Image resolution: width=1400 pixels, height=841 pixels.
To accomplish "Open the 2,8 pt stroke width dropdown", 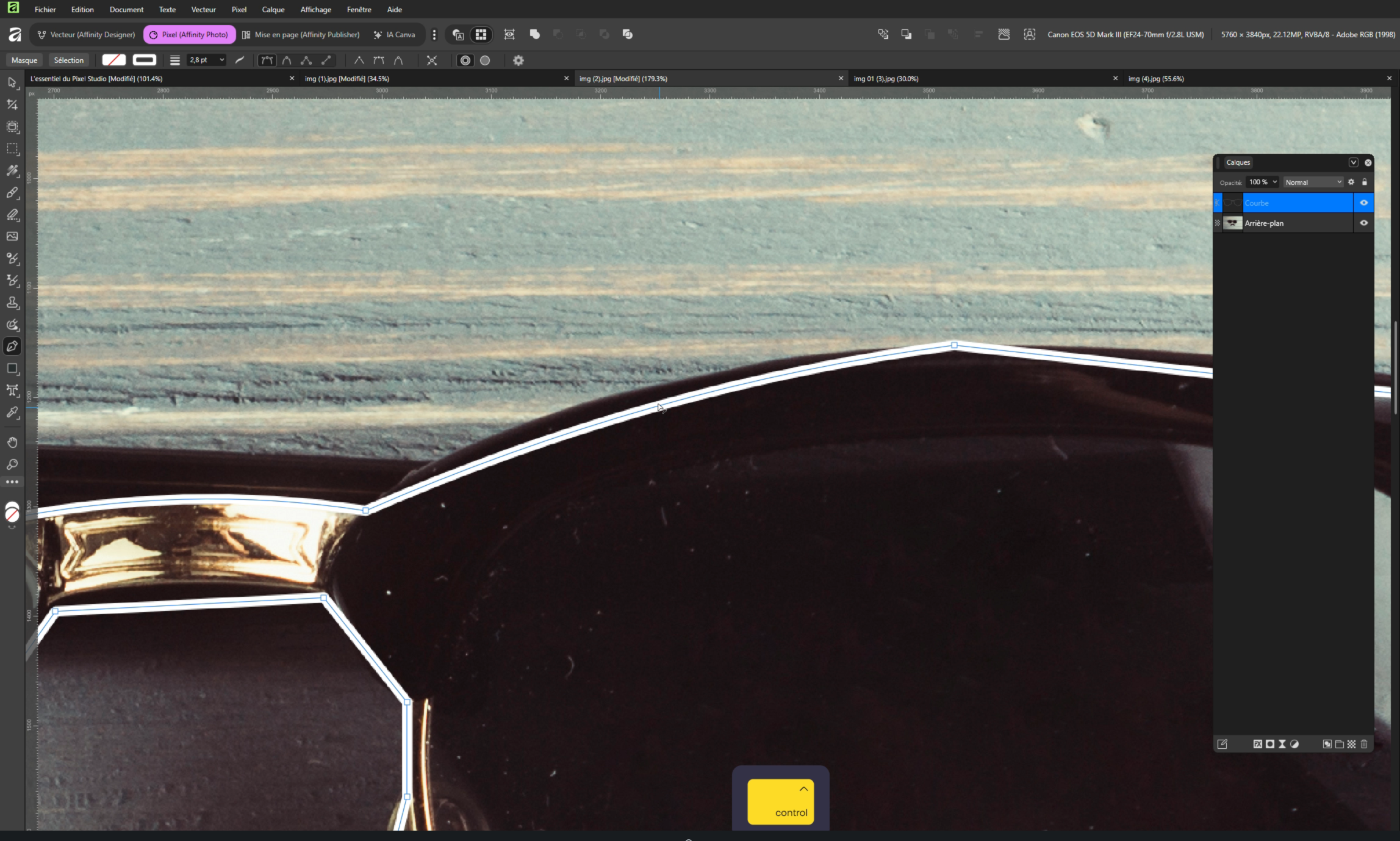I will pos(221,60).
